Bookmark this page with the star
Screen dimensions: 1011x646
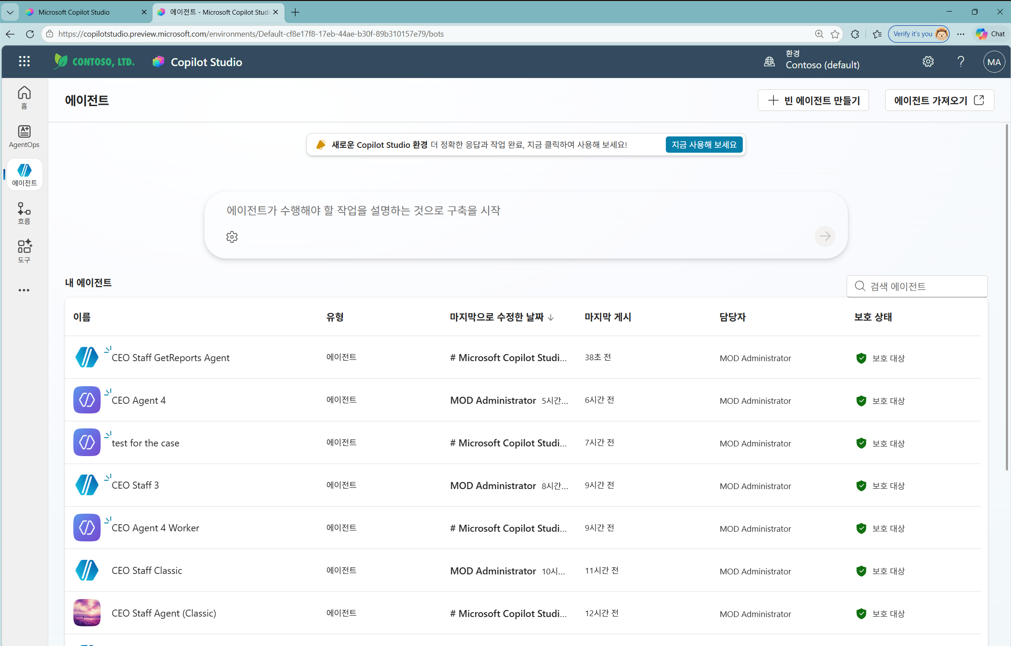point(835,34)
